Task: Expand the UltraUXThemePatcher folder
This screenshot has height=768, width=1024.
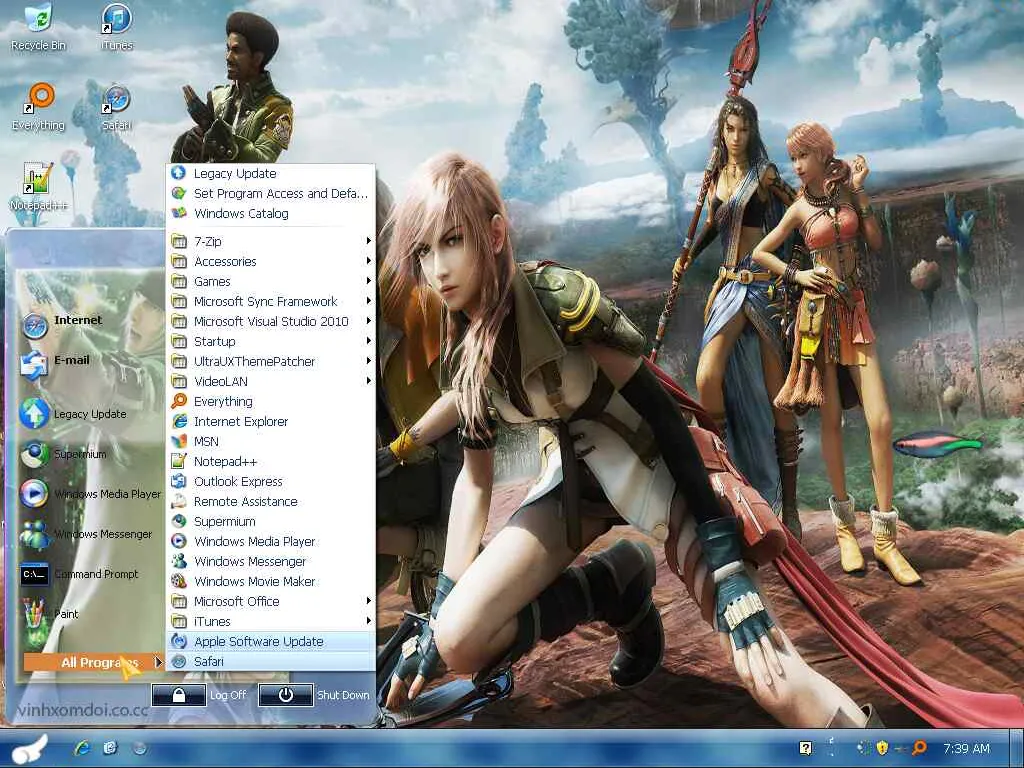Action: pos(271,362)
